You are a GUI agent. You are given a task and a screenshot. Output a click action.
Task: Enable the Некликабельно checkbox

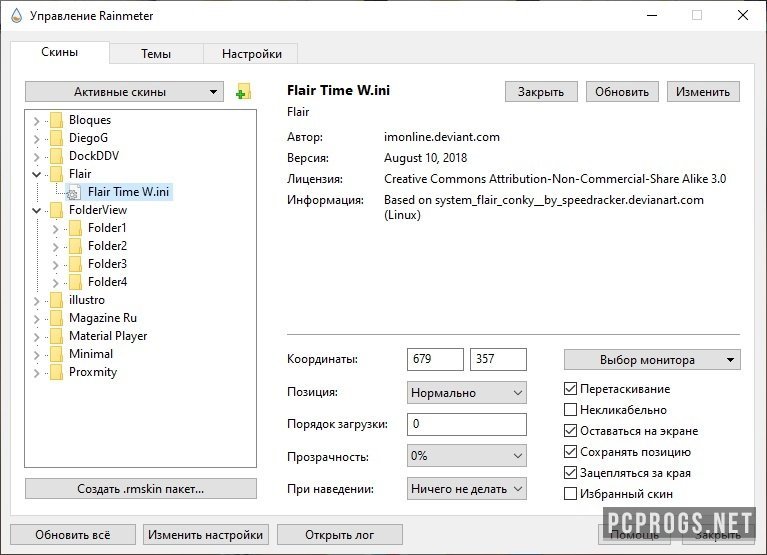click(570, 410)
